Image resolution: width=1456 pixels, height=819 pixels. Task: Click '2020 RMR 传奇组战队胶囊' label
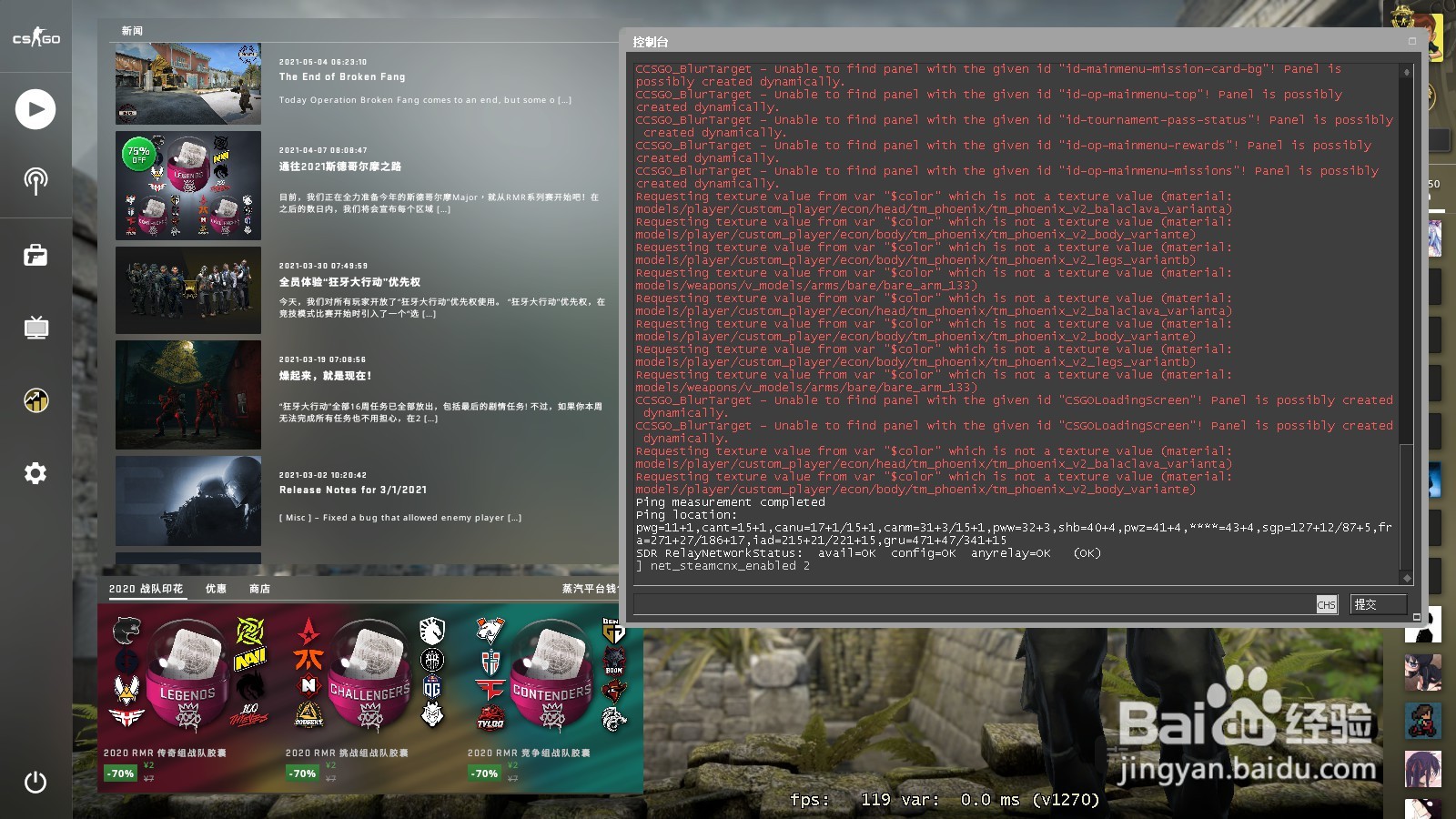click(165, 753)
